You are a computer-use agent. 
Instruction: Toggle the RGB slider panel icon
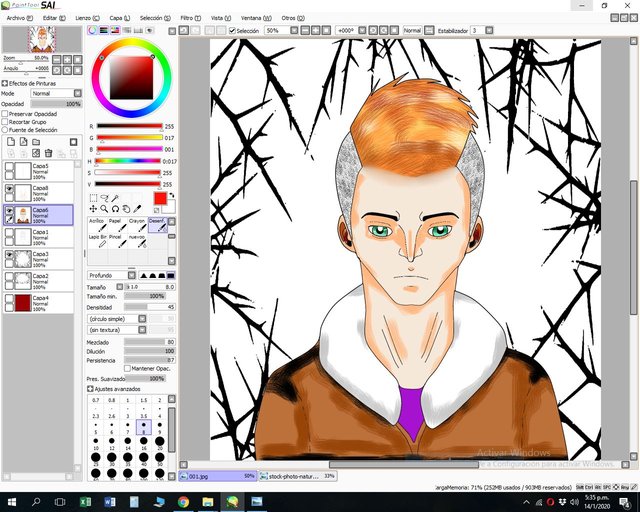click(104, 30)
